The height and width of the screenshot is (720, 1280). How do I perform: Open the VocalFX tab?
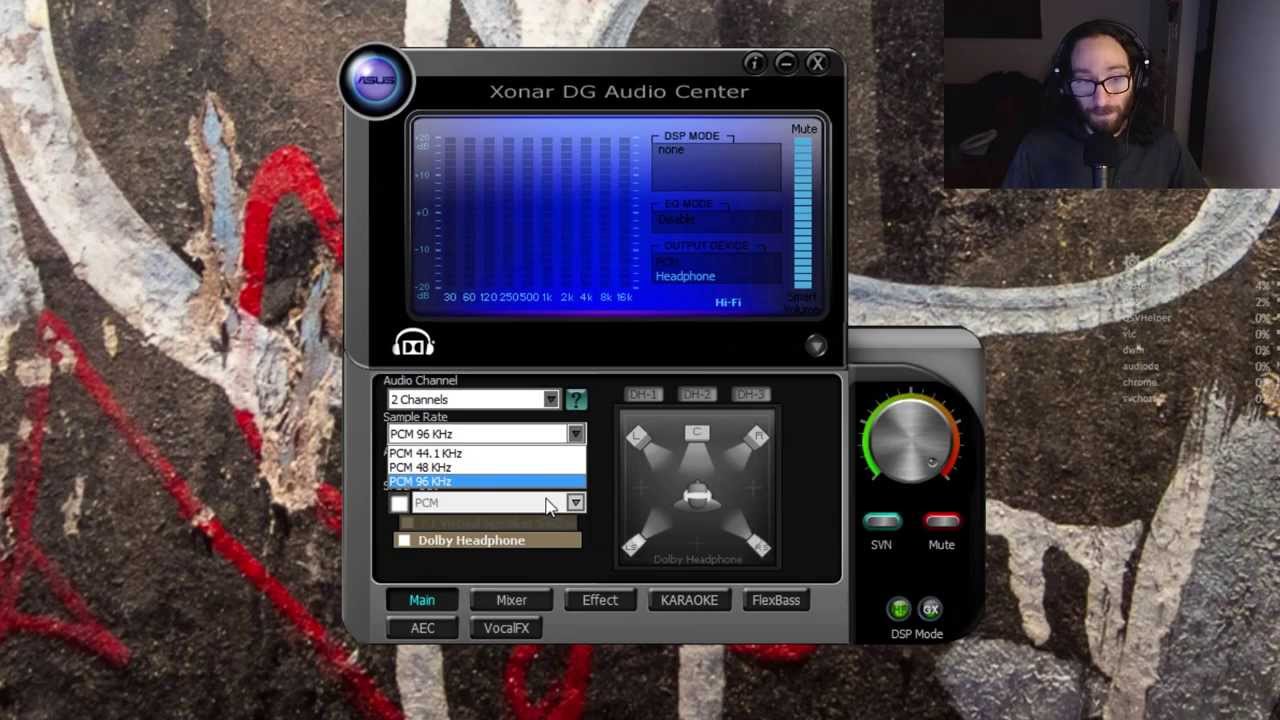[506, 628]
